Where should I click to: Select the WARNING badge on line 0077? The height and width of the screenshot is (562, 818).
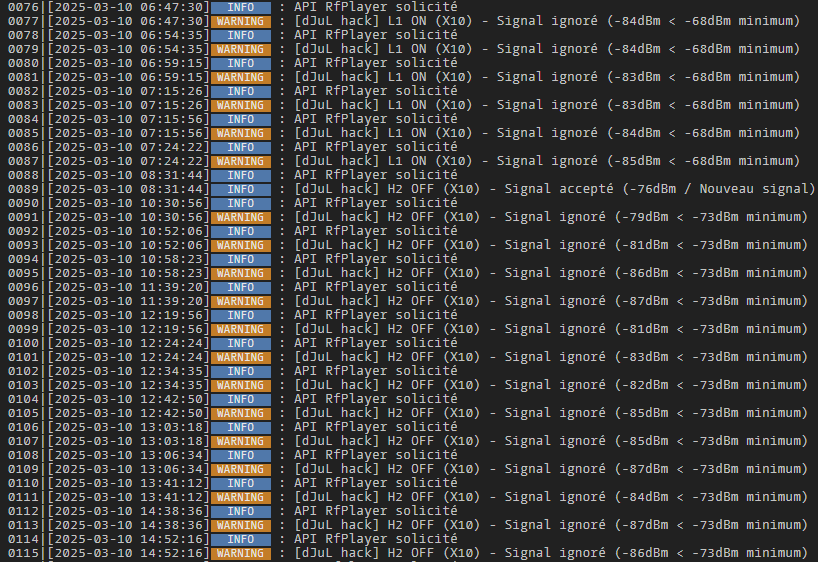click(x=240, y=21)
